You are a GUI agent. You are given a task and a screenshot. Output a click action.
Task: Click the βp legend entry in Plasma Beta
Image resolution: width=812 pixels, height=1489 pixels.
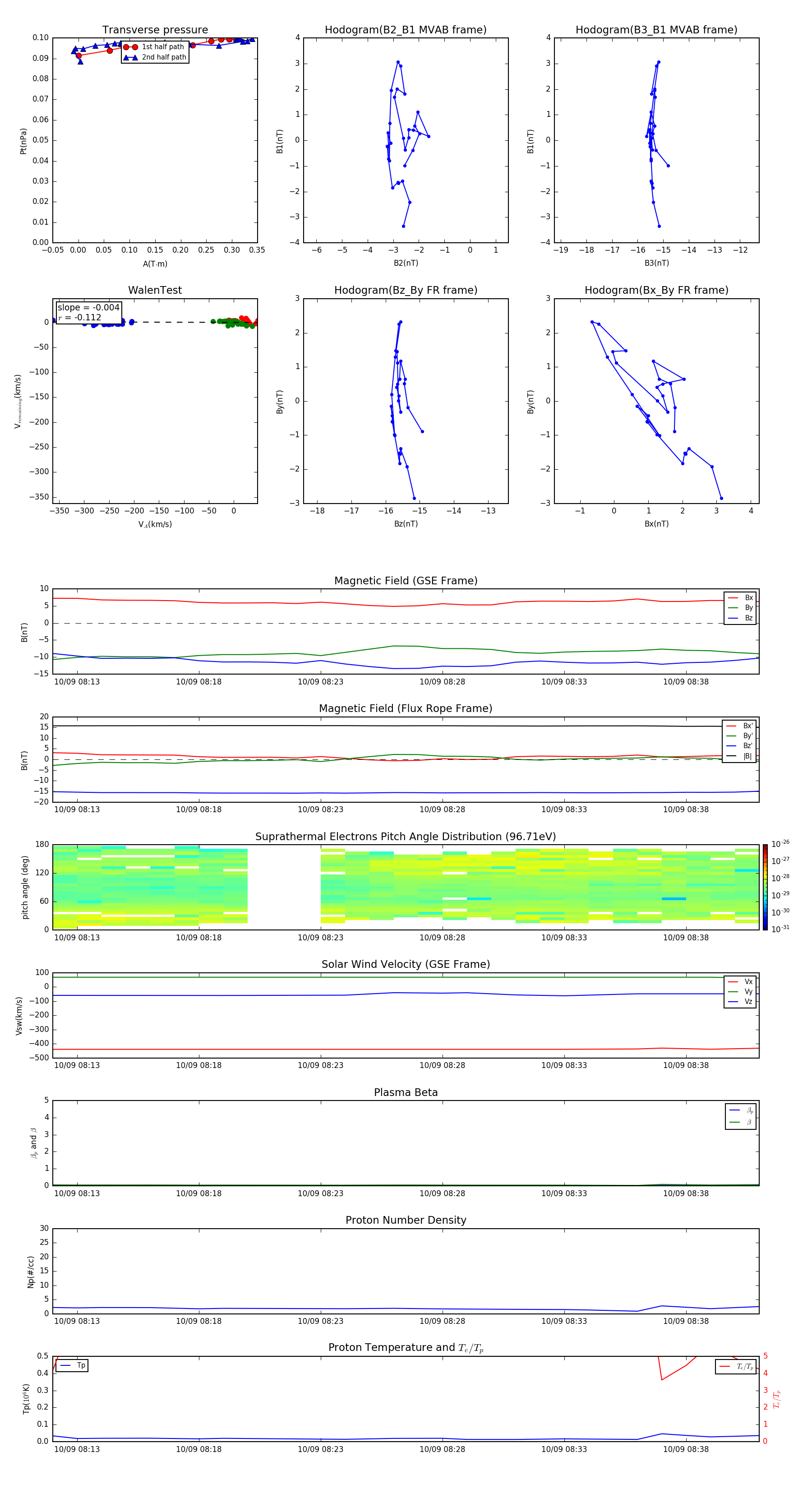tap(741, 1110)
